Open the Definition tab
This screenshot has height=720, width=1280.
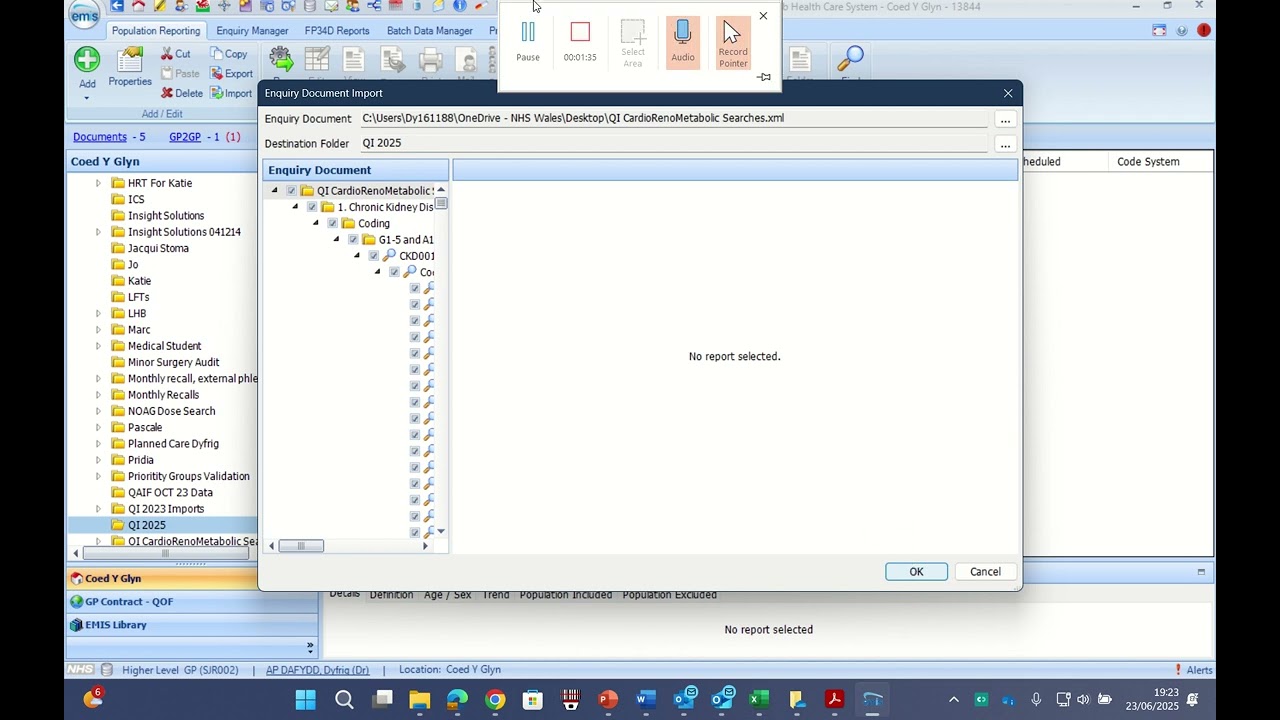(391, 595)
